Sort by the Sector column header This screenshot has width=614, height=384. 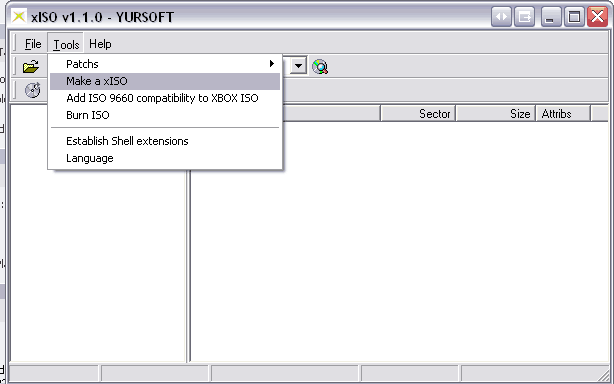(418, 114)
